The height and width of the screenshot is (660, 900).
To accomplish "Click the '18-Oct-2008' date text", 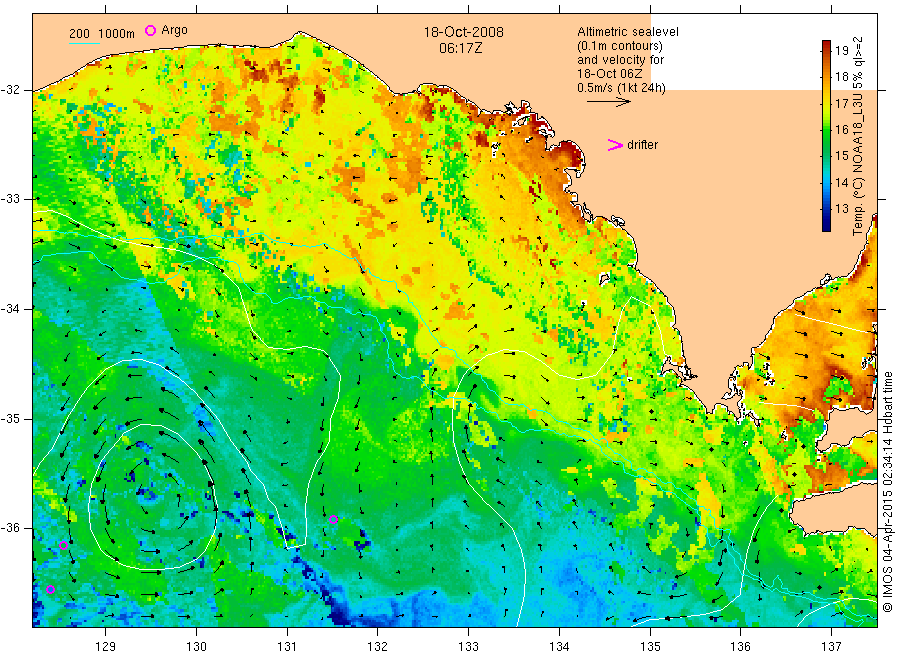I will click(464, 32).
